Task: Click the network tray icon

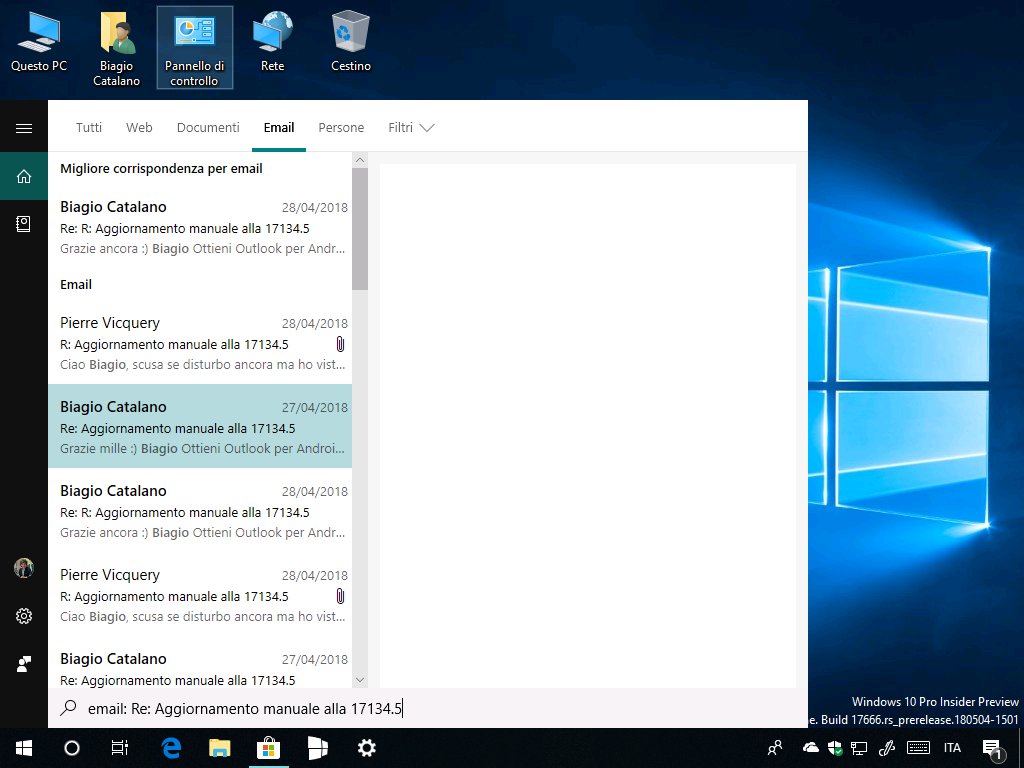Action: pyautogui.click(x=859, y=748)
